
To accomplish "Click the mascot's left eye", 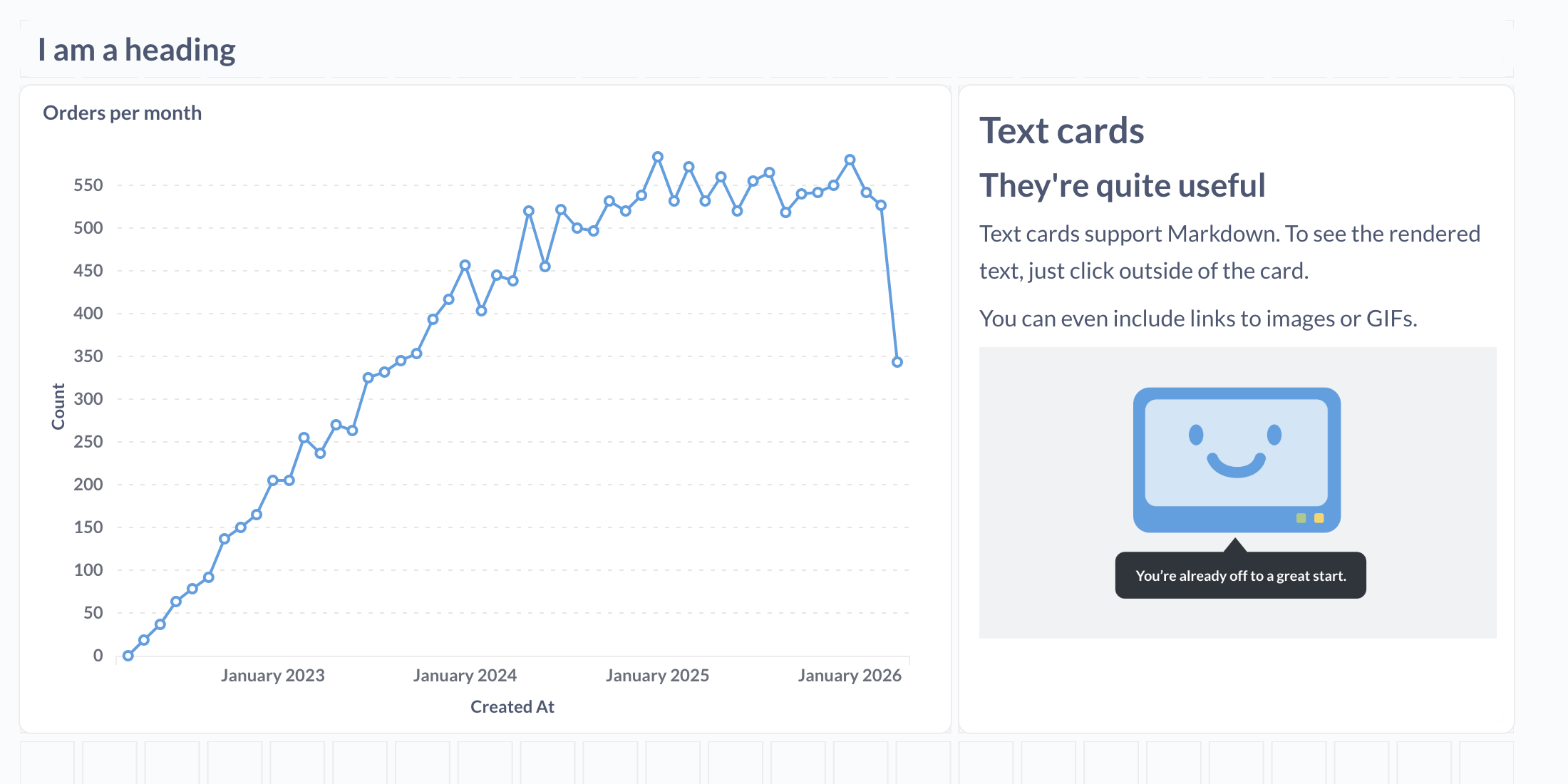I will 1196,434.
